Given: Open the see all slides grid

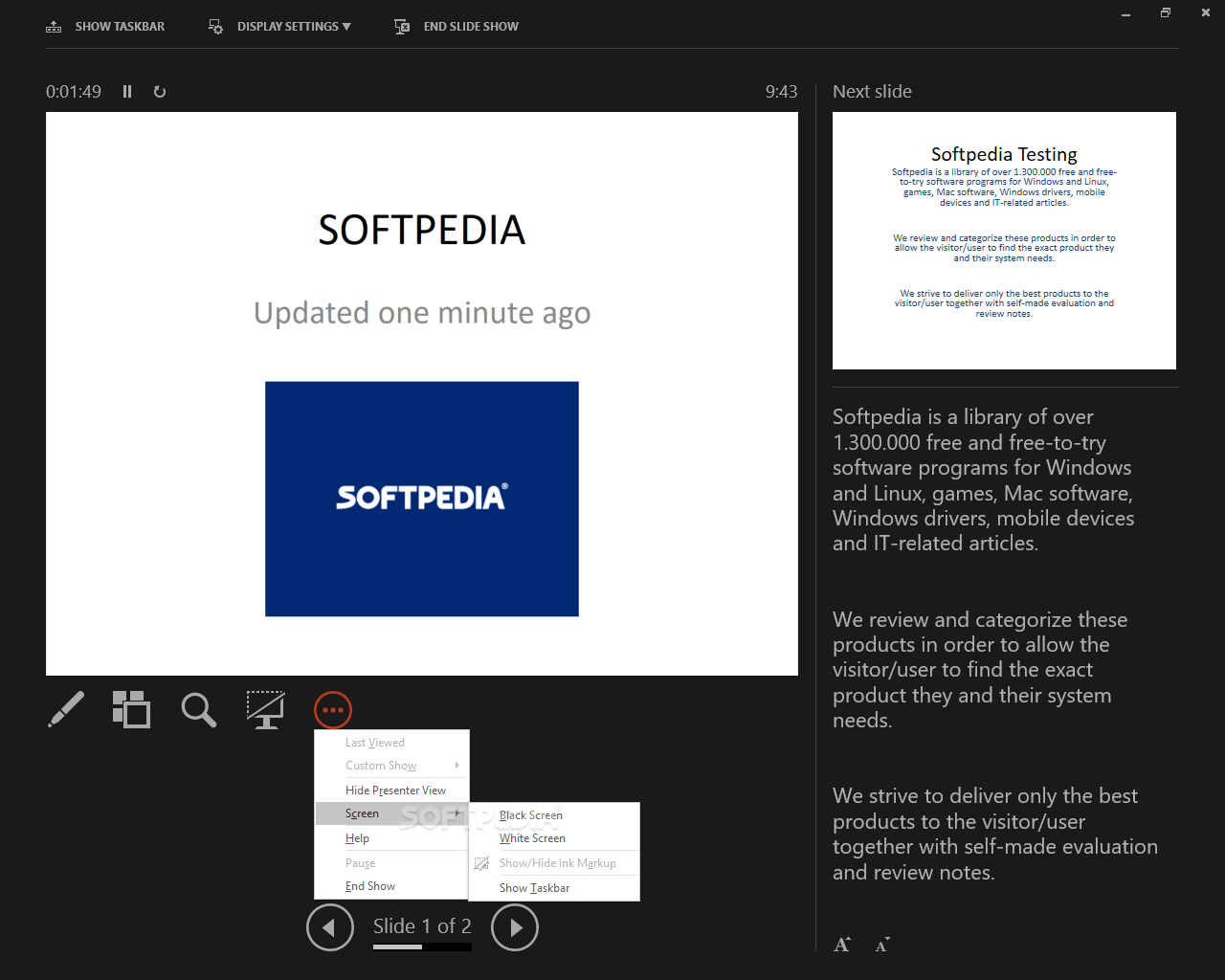Looking at the screenshot, I should pyautogui.click(x=131, y=709).
